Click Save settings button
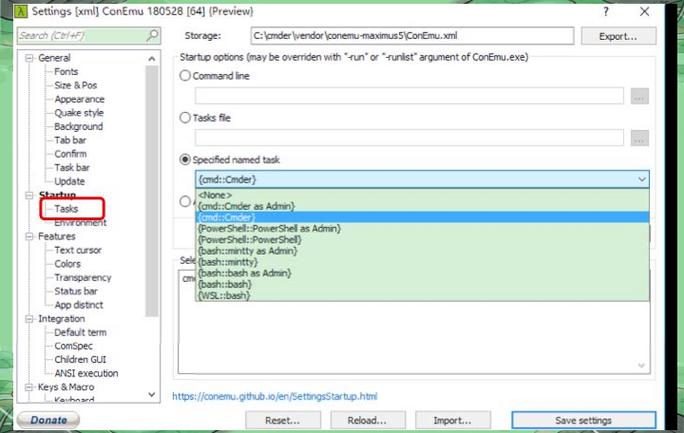Viewport: 684px width, 433px height. coord(584,420)
